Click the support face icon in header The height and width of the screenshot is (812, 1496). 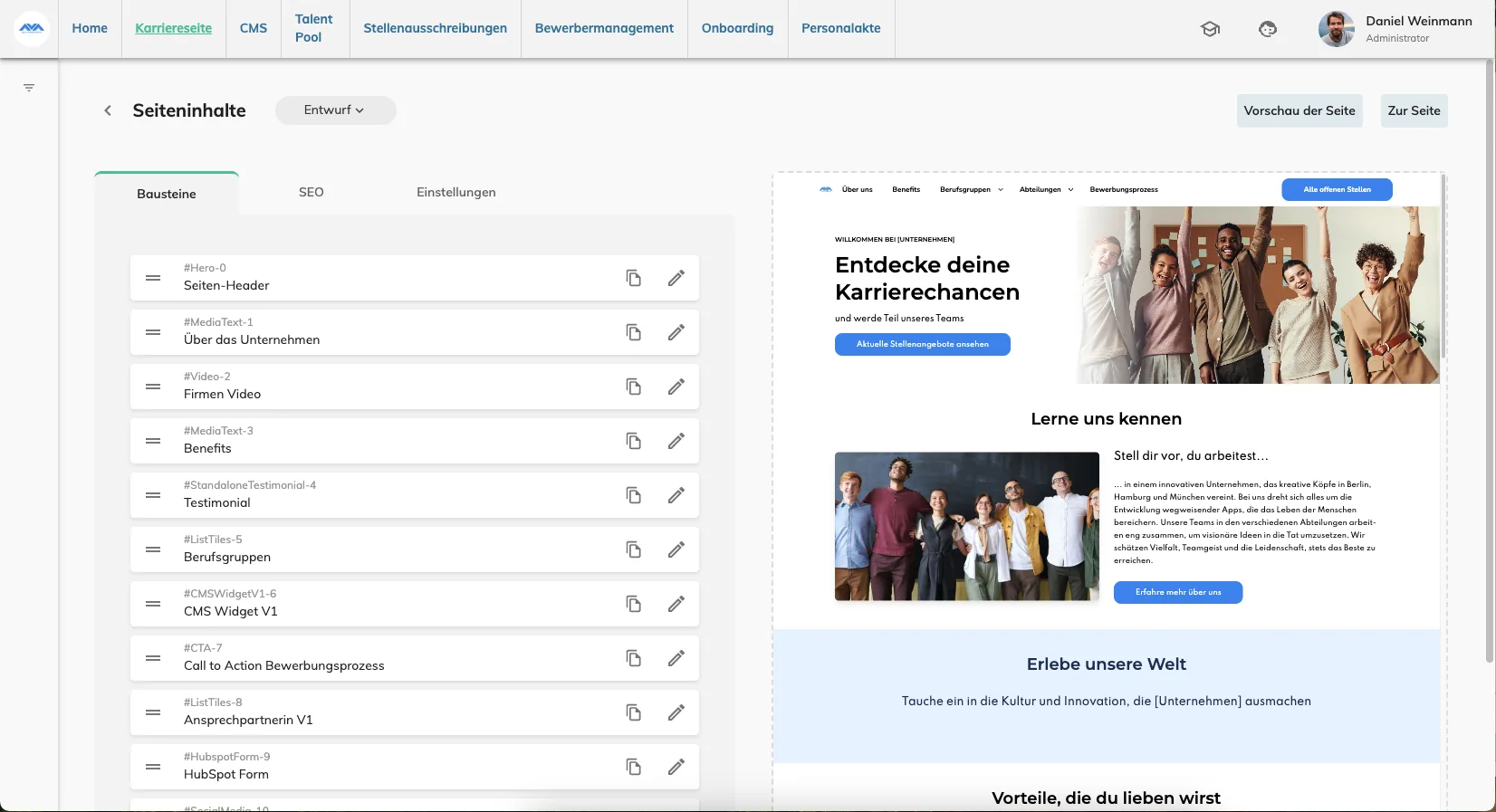coord(1268,29)
